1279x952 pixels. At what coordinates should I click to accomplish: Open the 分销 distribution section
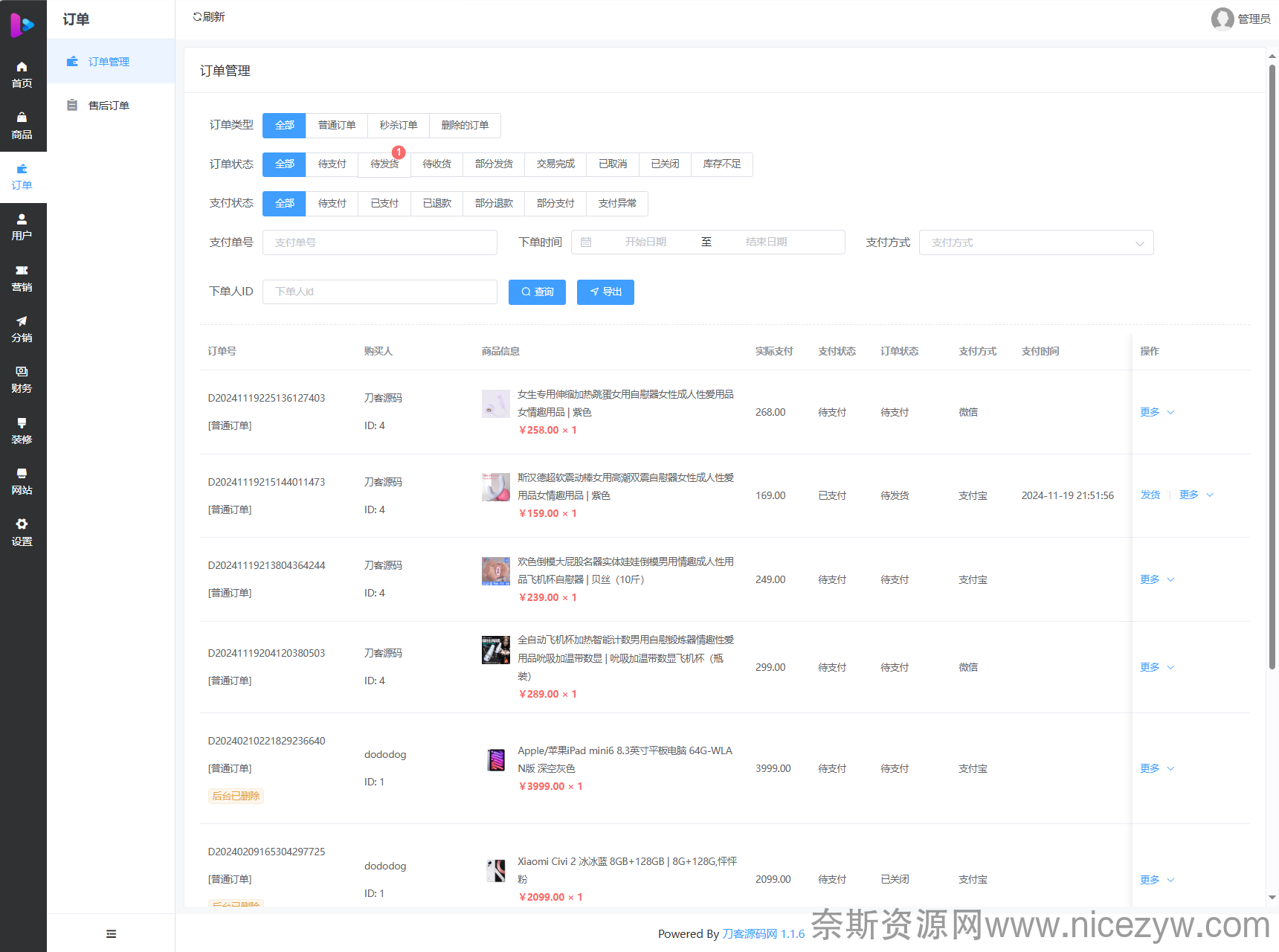click(22, 329)
